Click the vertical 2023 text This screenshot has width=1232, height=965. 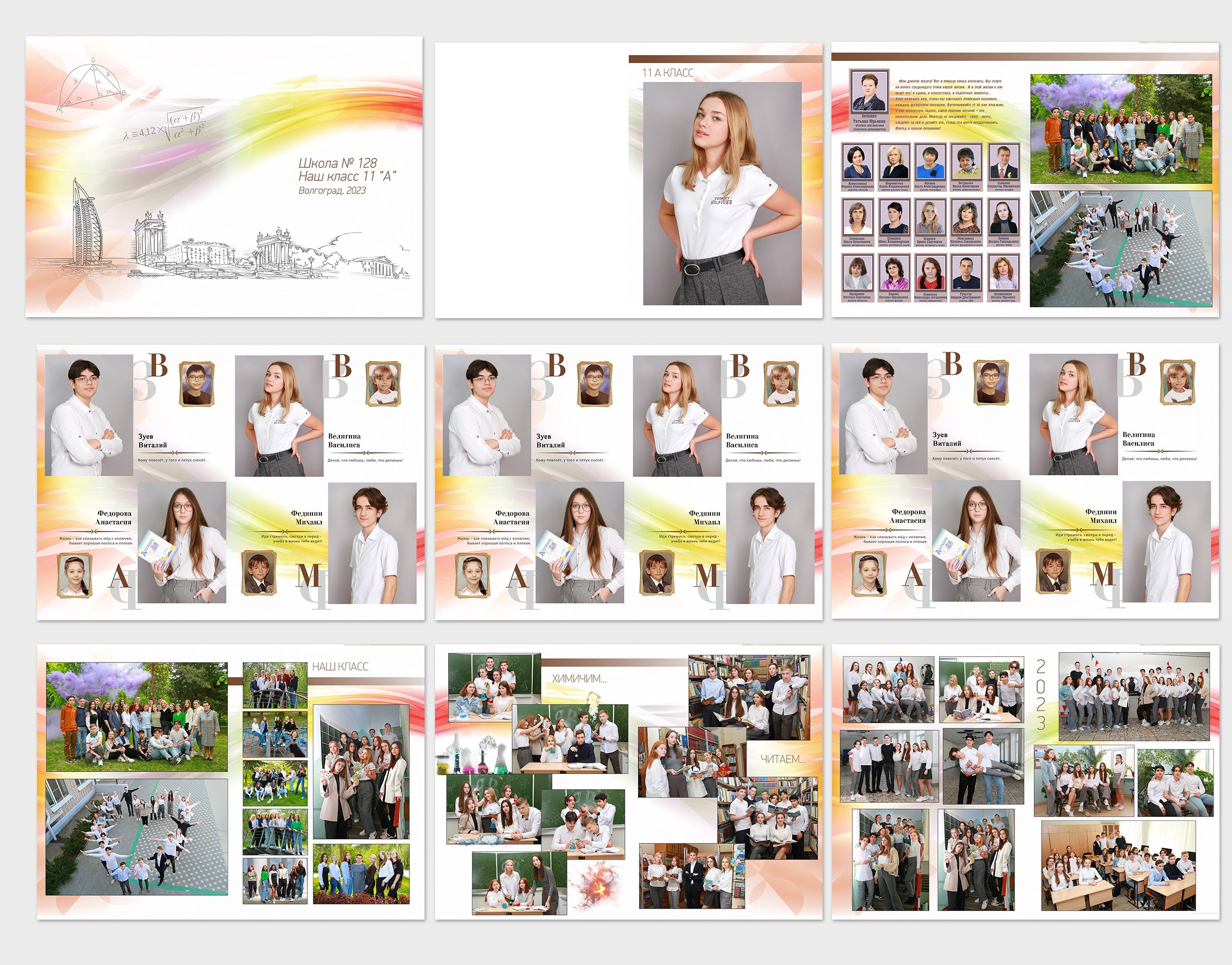click(1041, 695)
